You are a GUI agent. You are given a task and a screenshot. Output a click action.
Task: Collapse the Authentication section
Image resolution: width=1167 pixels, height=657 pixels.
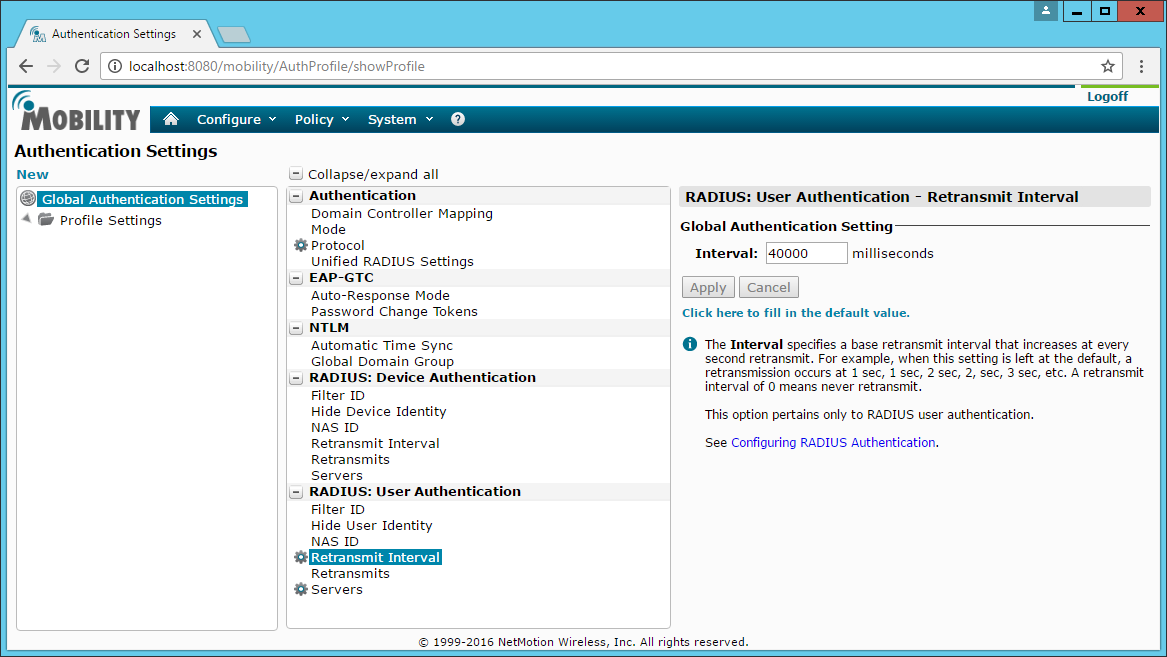click(x=296, y=196)
